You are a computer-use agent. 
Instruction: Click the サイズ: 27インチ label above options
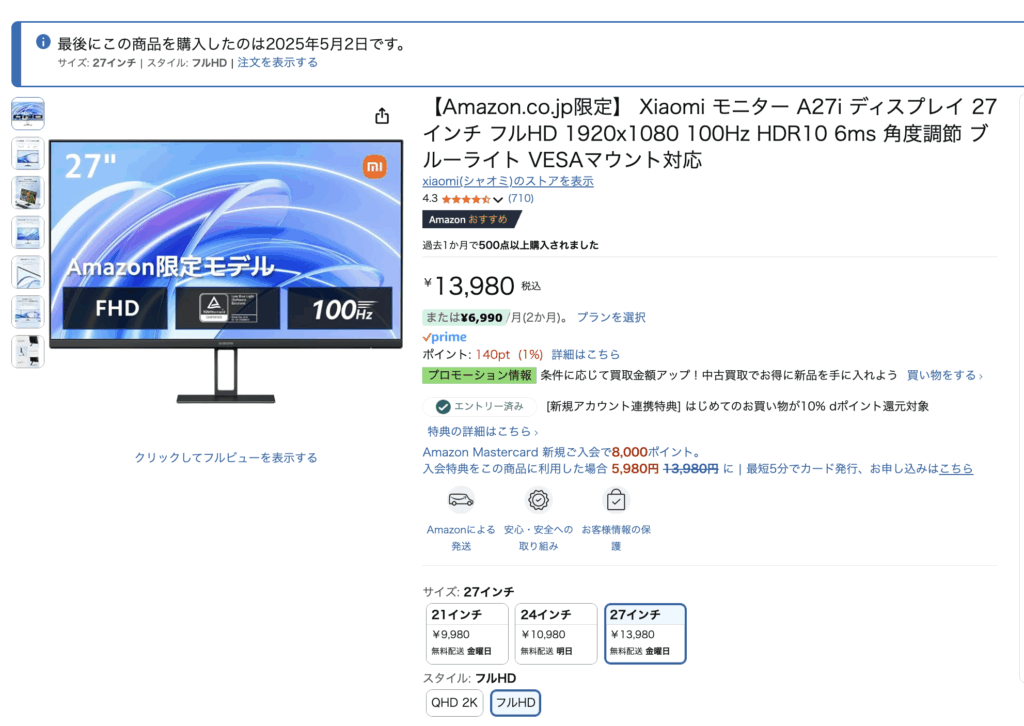(x=468, y=592)
